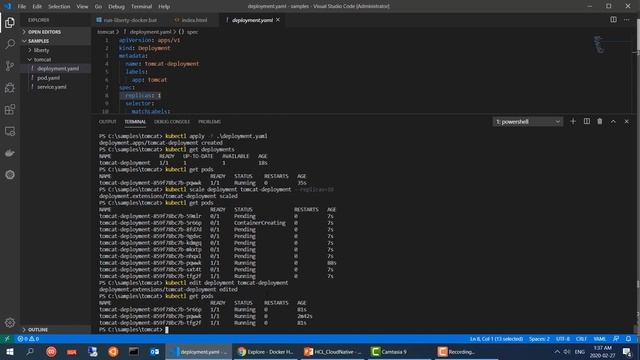Image resolution: width=640 pixels, height=360 pixels.
Task: Change indentation via Spaces: 2 in status bar
Action: pos(539,339)
